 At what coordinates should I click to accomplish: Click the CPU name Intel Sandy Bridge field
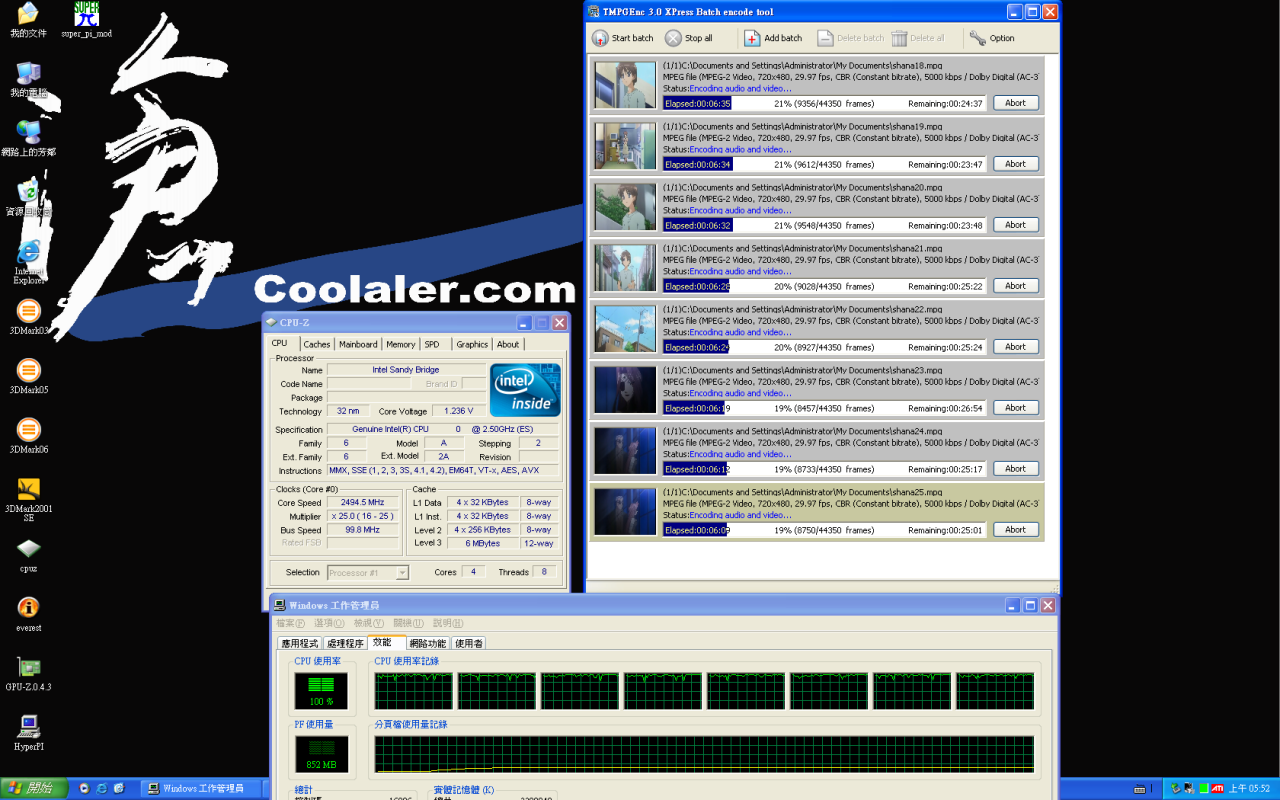click(406, 370)
